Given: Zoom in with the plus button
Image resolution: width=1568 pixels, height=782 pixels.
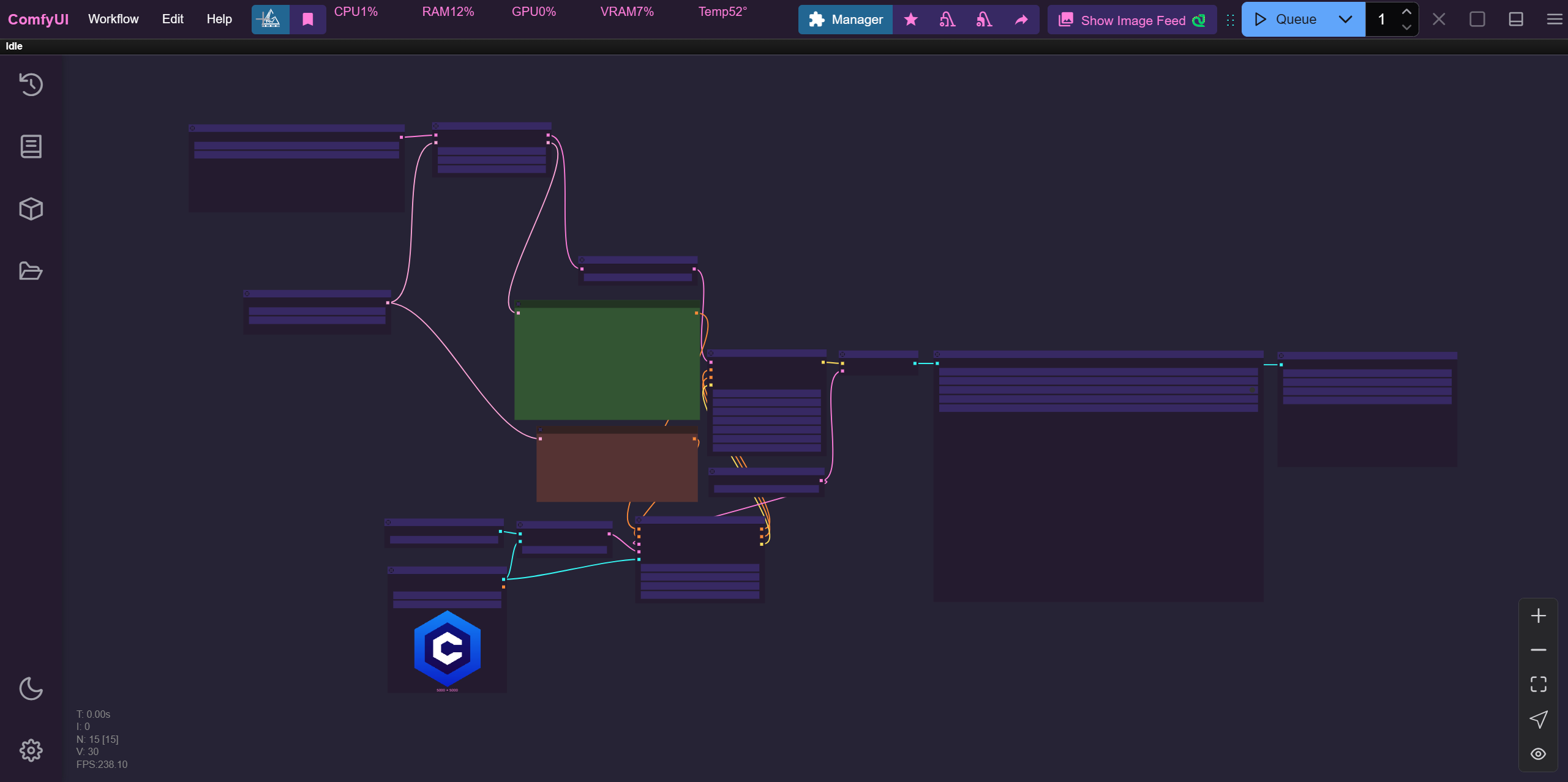Looking at the screenshot, I should (x=1538, y=616).
